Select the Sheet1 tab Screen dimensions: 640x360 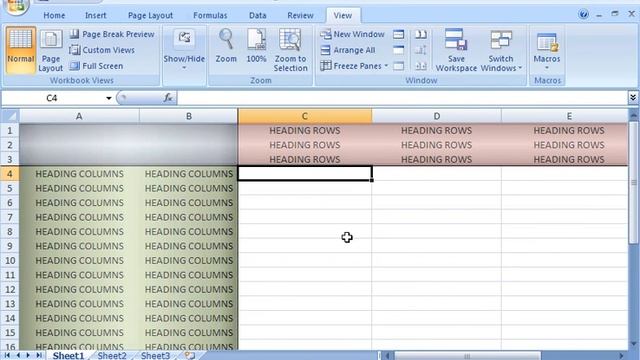click(68, 356)
